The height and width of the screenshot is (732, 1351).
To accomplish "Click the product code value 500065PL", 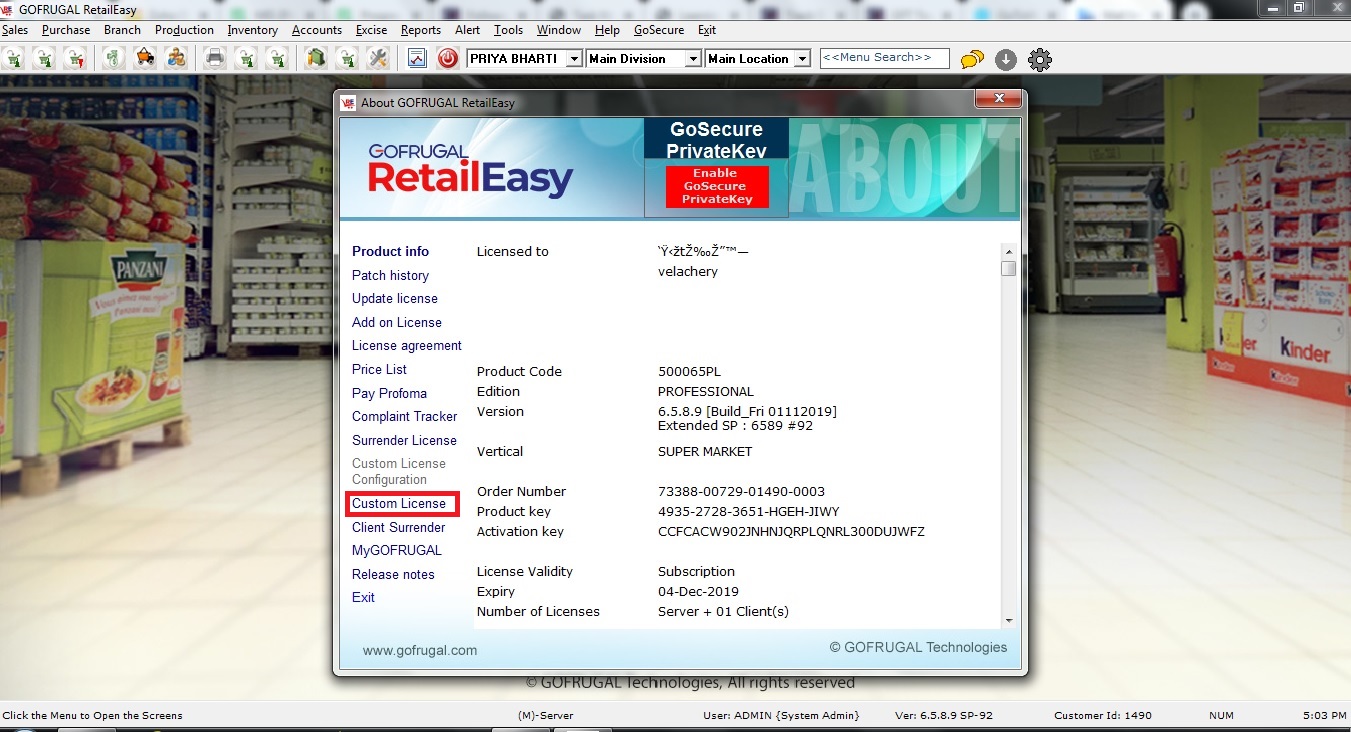I will tap(689, 371).
